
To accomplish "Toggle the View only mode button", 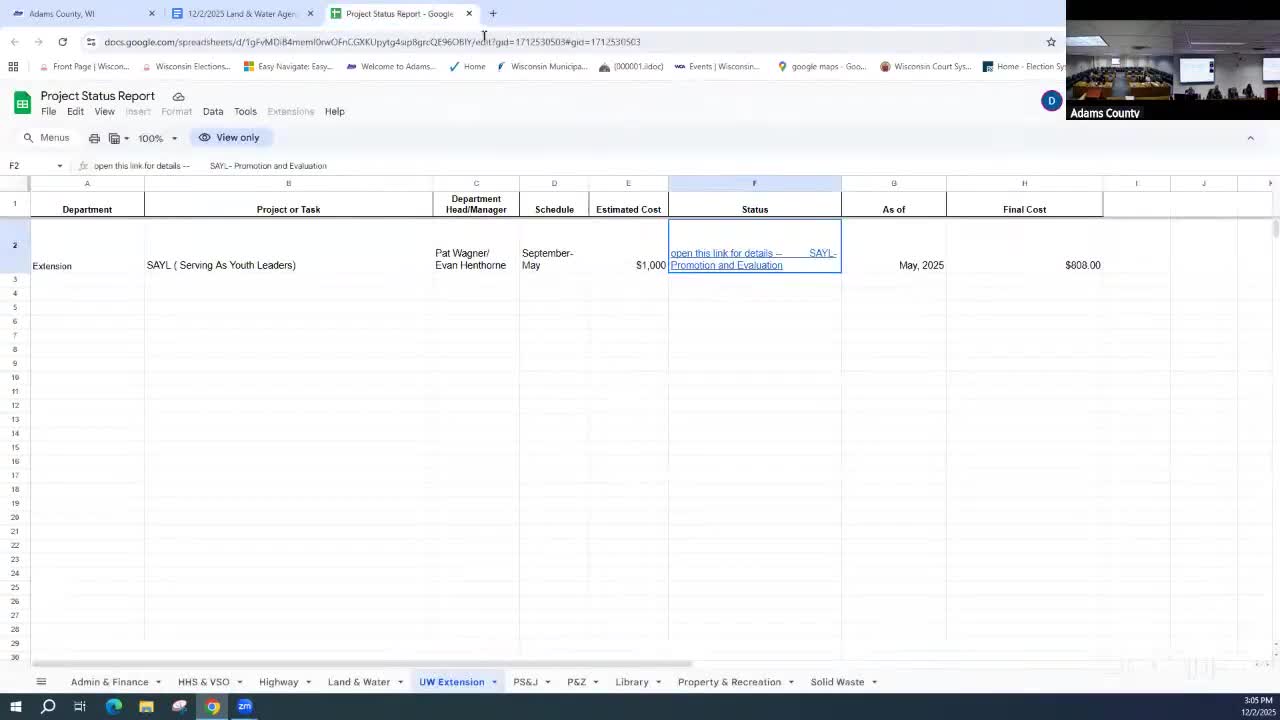I will point(229,138).
